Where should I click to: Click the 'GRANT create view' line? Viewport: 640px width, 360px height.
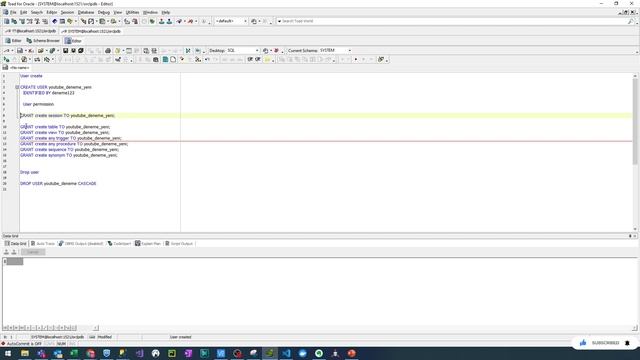65,133
